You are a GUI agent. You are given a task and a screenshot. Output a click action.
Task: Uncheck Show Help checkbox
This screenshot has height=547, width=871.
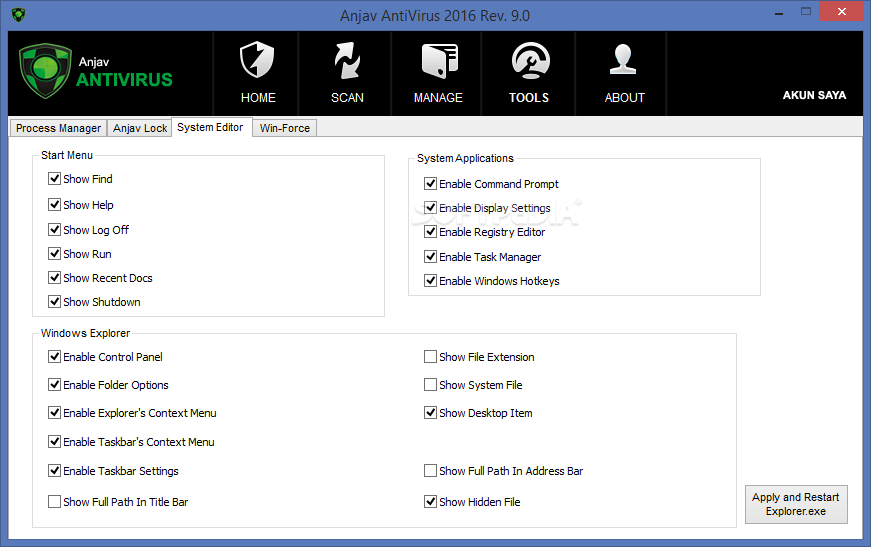tap(54, 205)
